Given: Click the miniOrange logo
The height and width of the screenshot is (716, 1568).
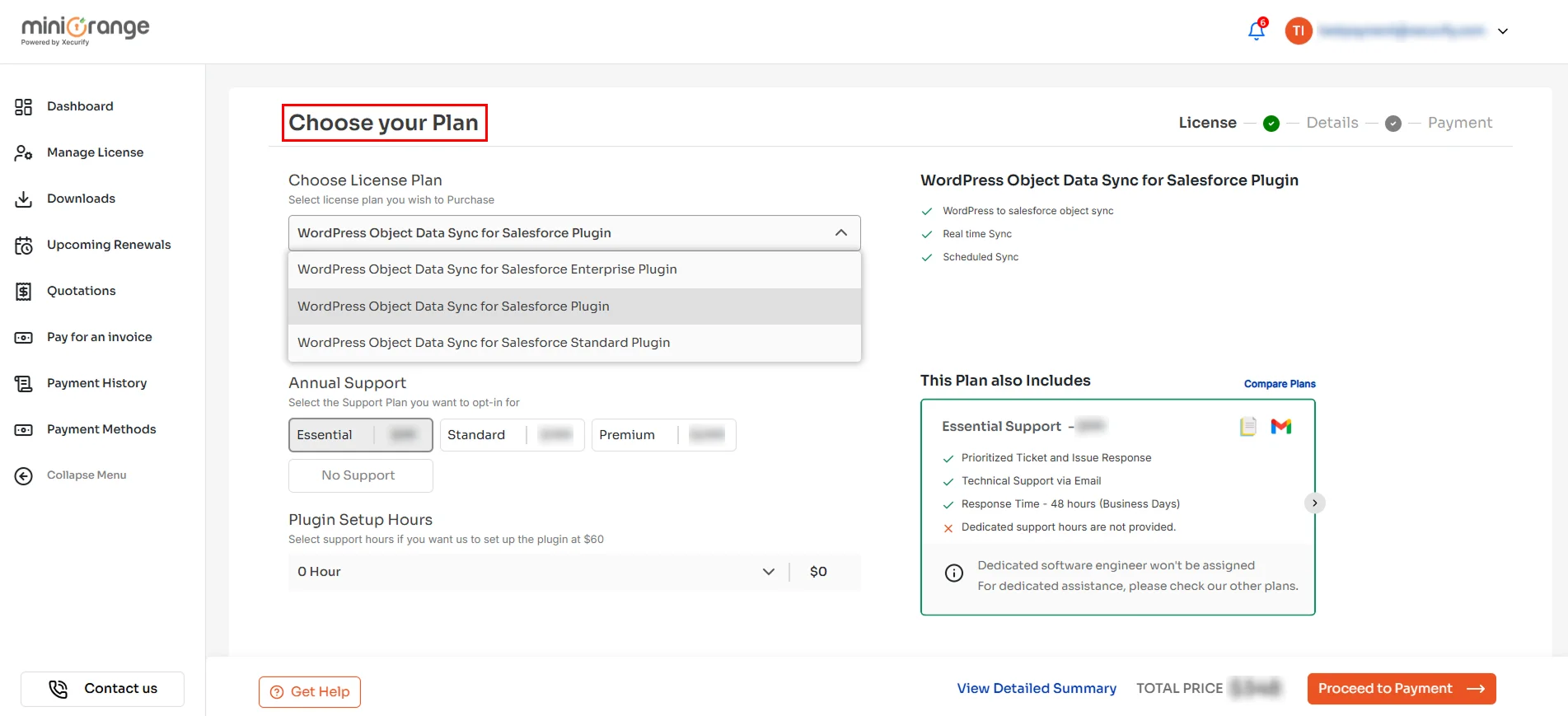Looking at the screenshot, I should [85, 30].
